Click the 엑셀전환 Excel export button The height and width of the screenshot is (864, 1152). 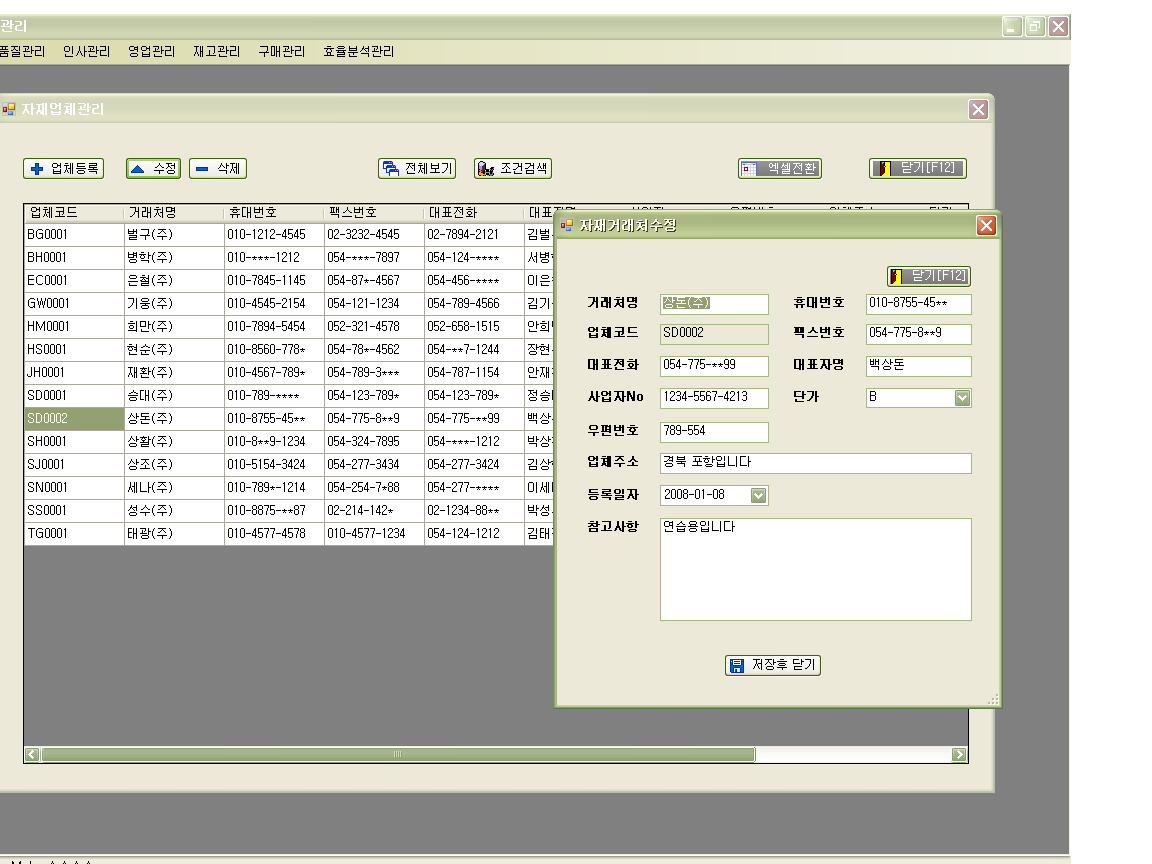click(x=780, y=168)
